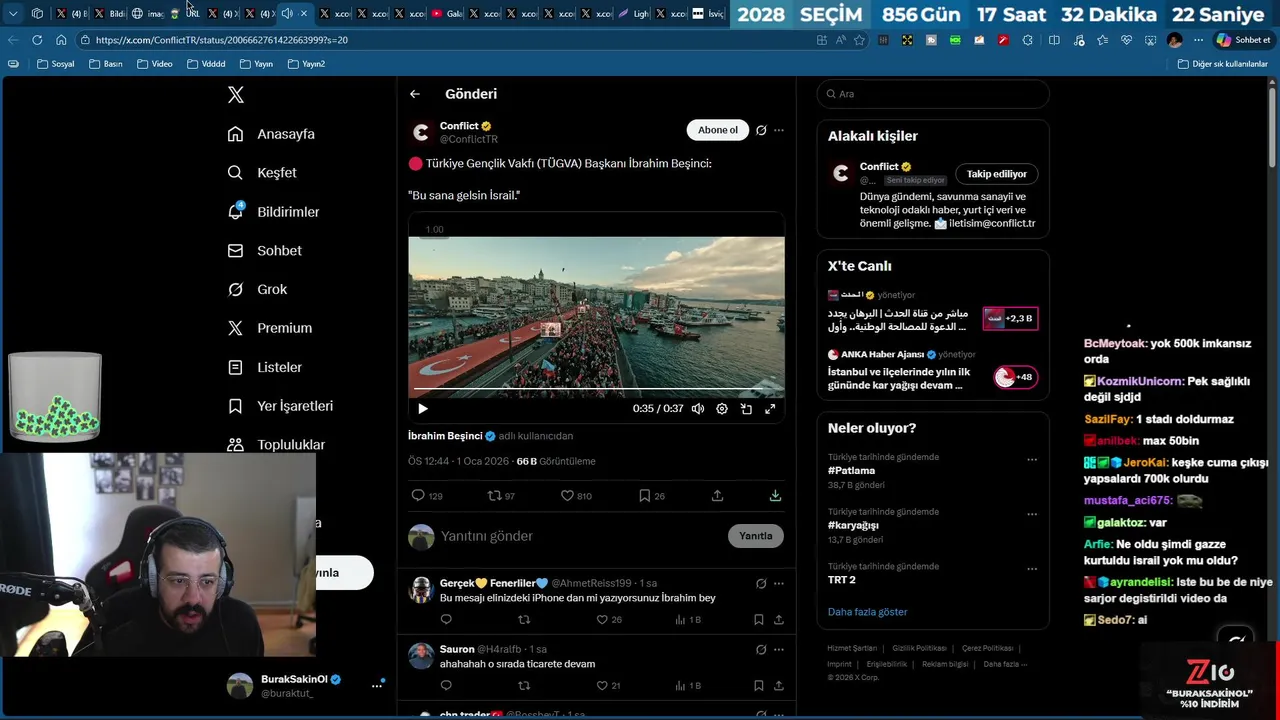Image resolution: width=1280 pixels, height=720 pixels.
Task: Click Grok icon on Conflict's post
Action: [x=761, y=130]
